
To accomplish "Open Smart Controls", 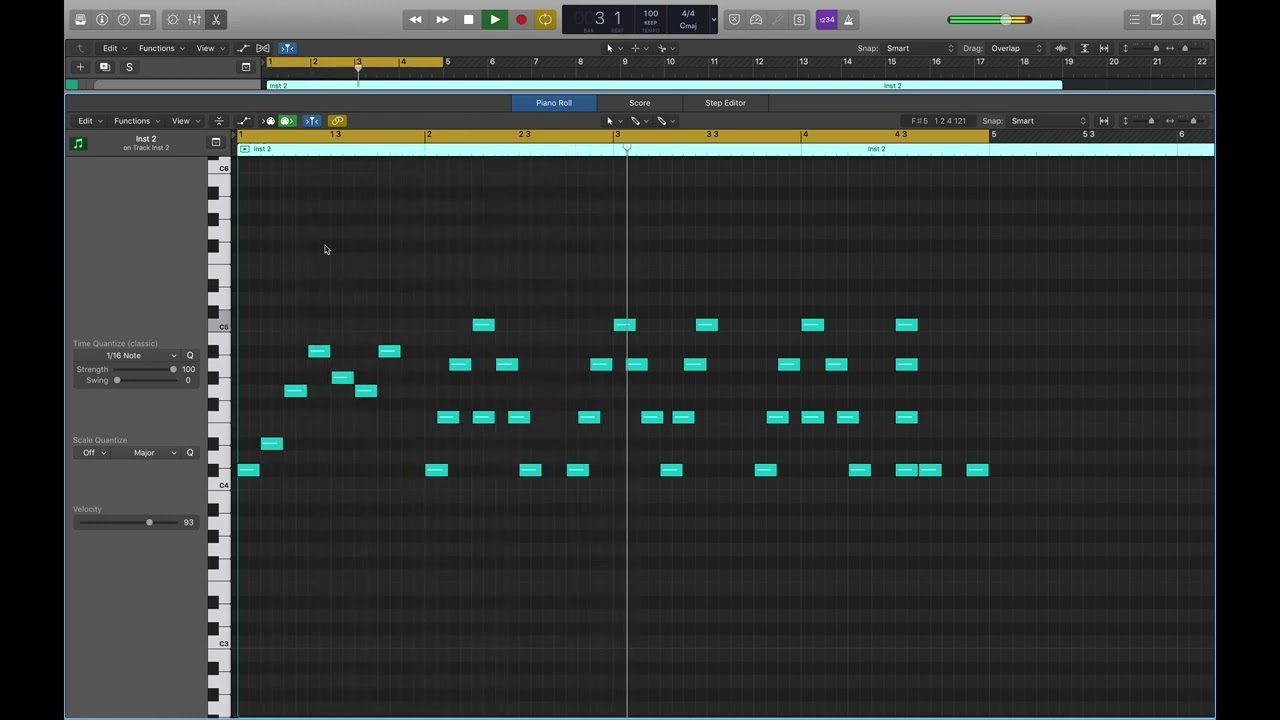I will (173, 20).
